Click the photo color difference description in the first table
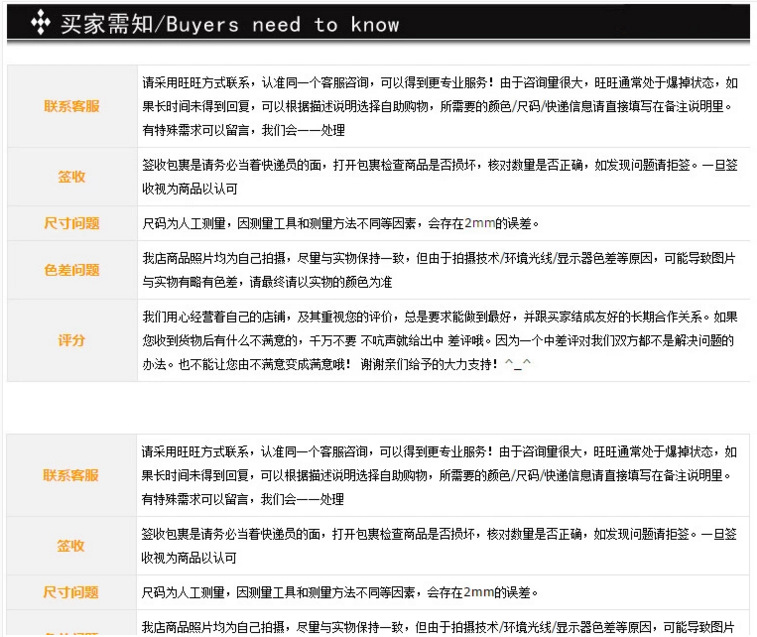The image size is (757, 637). click(x=440, y=269)
